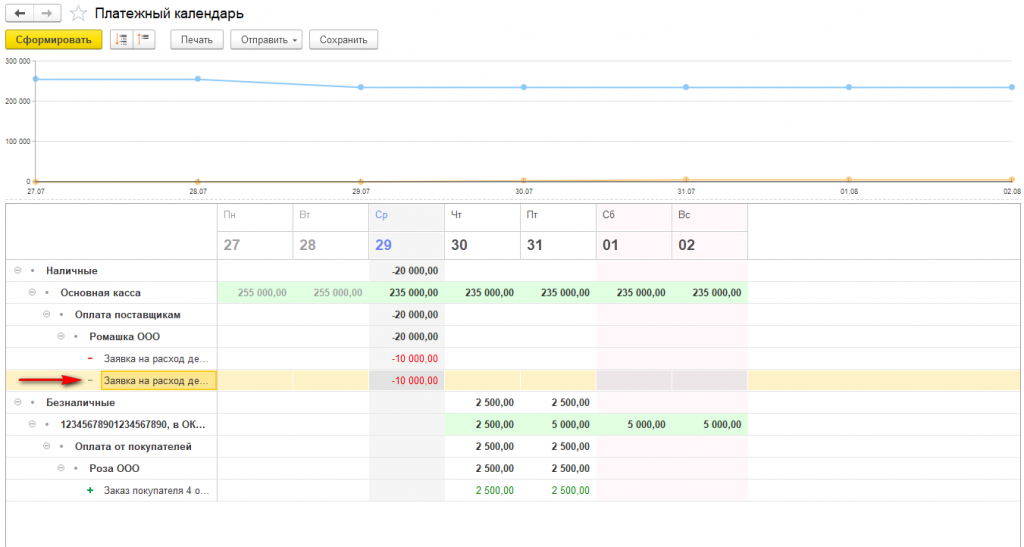Collapse the Ромашка ООО group

61,337
